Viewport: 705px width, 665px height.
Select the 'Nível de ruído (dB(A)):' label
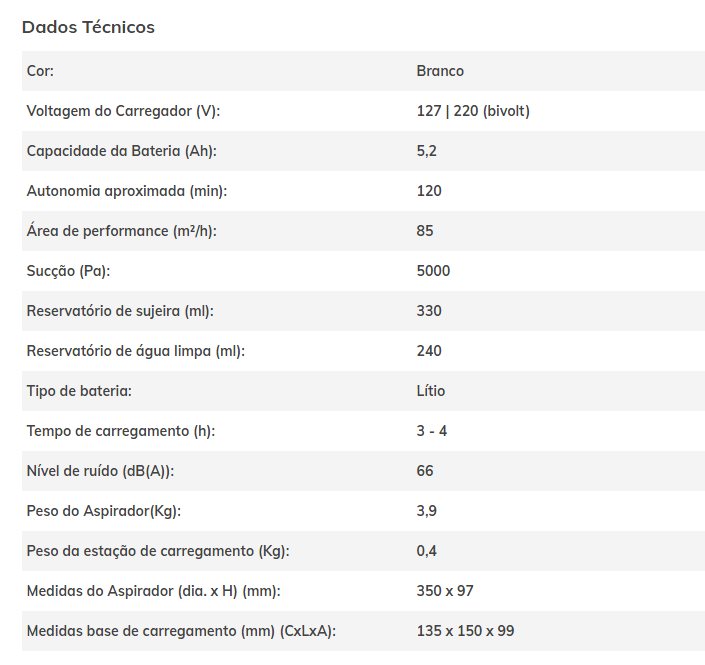104,471
